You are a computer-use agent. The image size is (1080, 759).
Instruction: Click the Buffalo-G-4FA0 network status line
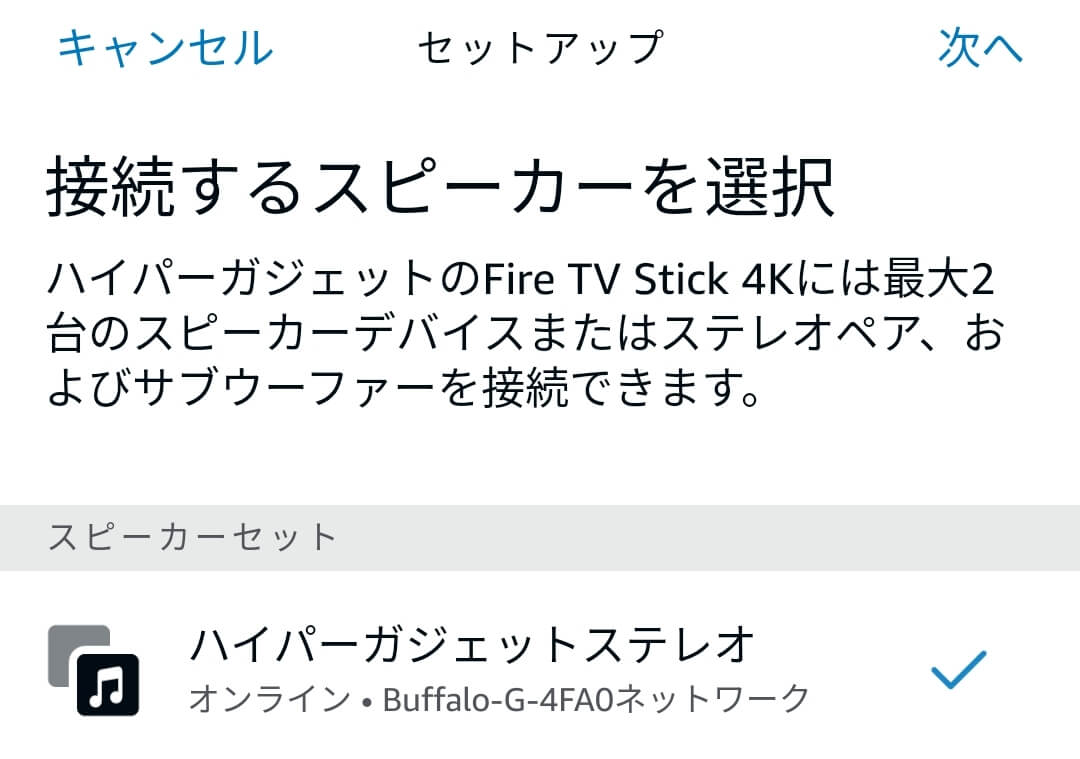[499, 699]
